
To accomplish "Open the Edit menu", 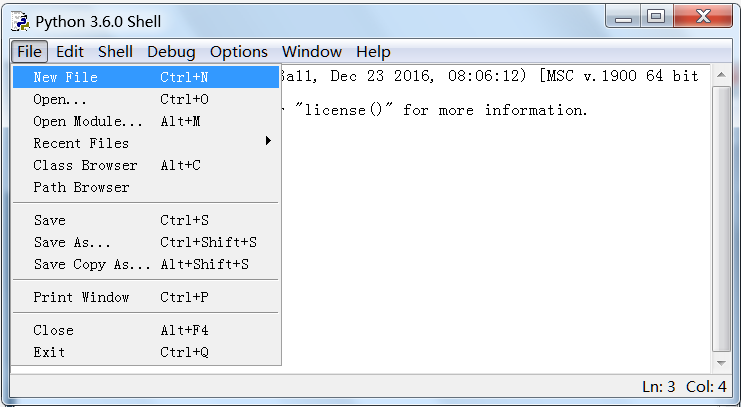I will point(70,52).
